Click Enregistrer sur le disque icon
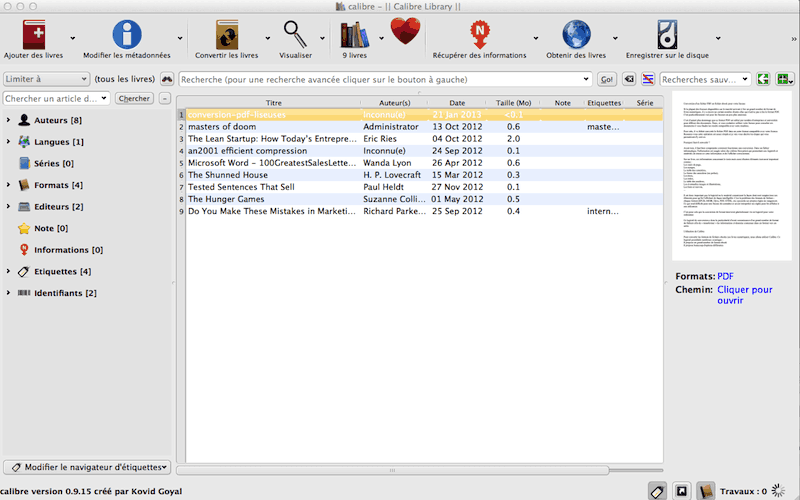Screen dimensions: 800x500 pyautogui.click(x=667, y=34)
